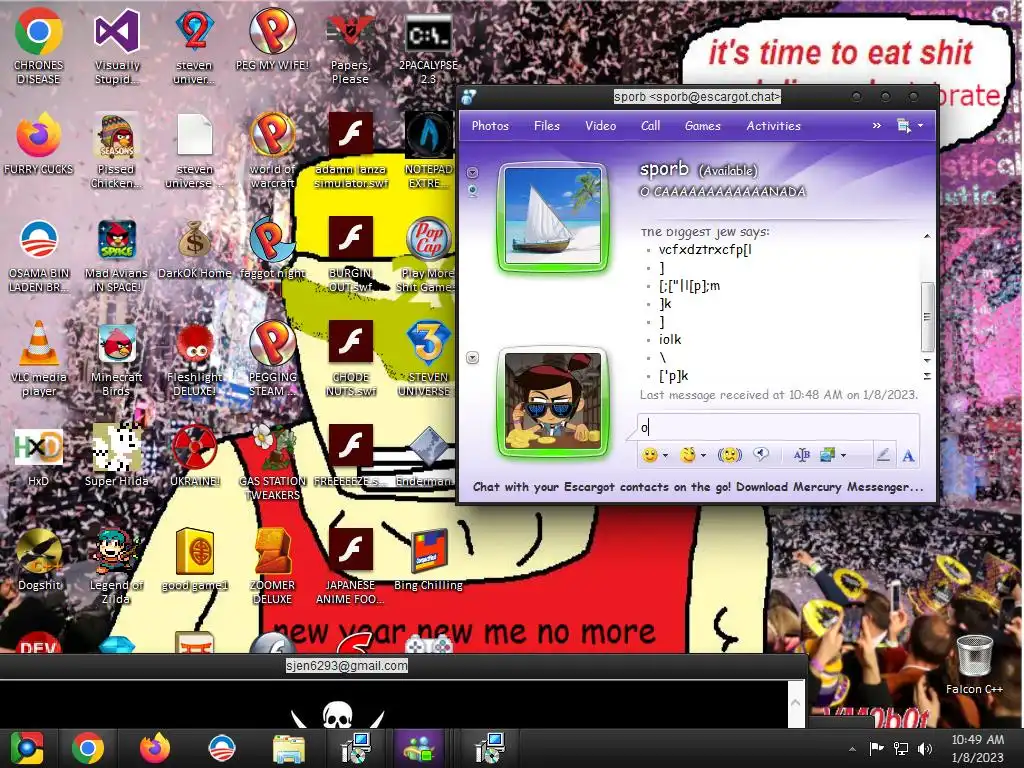Click the contact name sporb in the header
Screen dimensions: 1024x768
click(x=664, y=169)
